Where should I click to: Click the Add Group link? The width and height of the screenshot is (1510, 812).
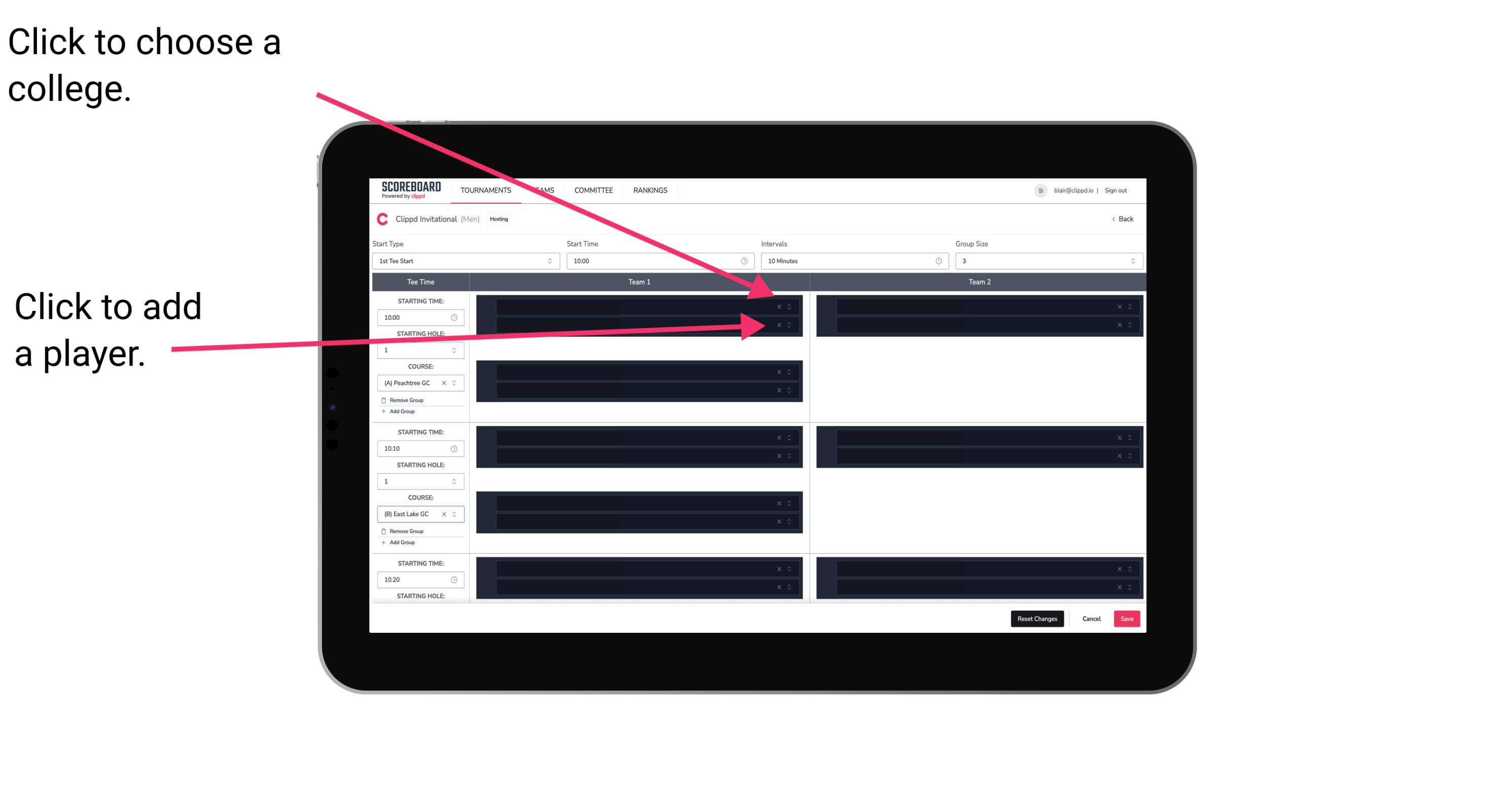pos(401,413)
